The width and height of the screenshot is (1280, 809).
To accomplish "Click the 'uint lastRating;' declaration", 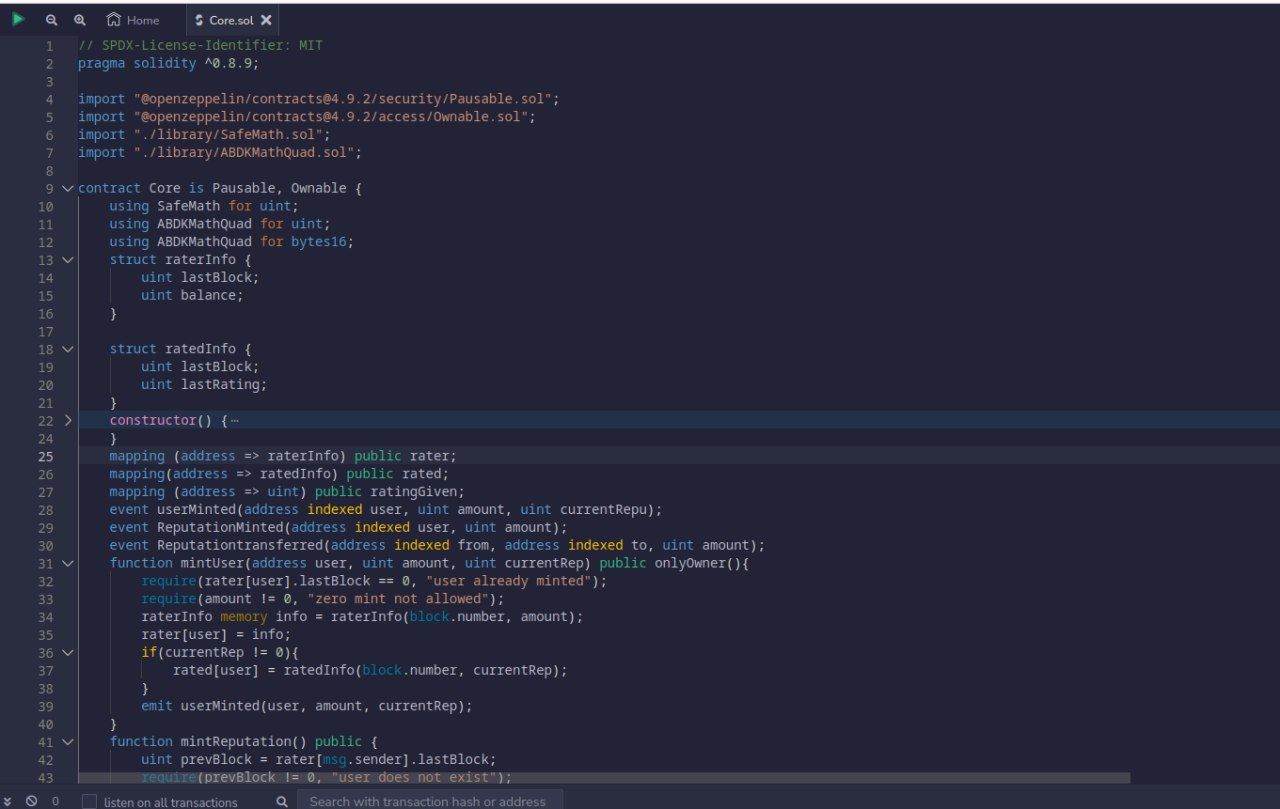I will pyautogui.click(x=204, y=385).
